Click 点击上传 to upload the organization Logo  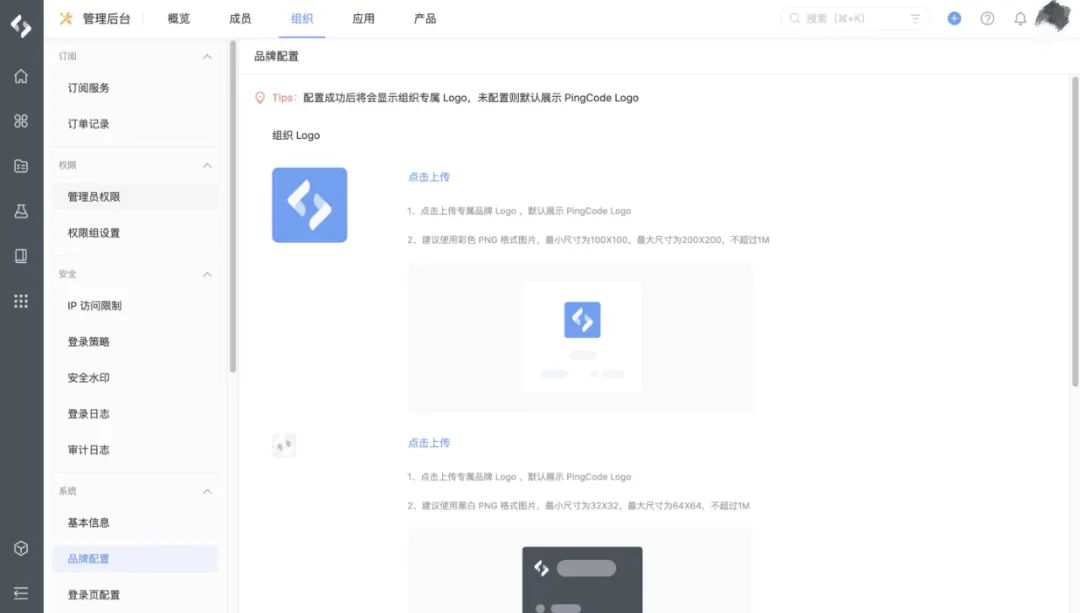point(429,176)
